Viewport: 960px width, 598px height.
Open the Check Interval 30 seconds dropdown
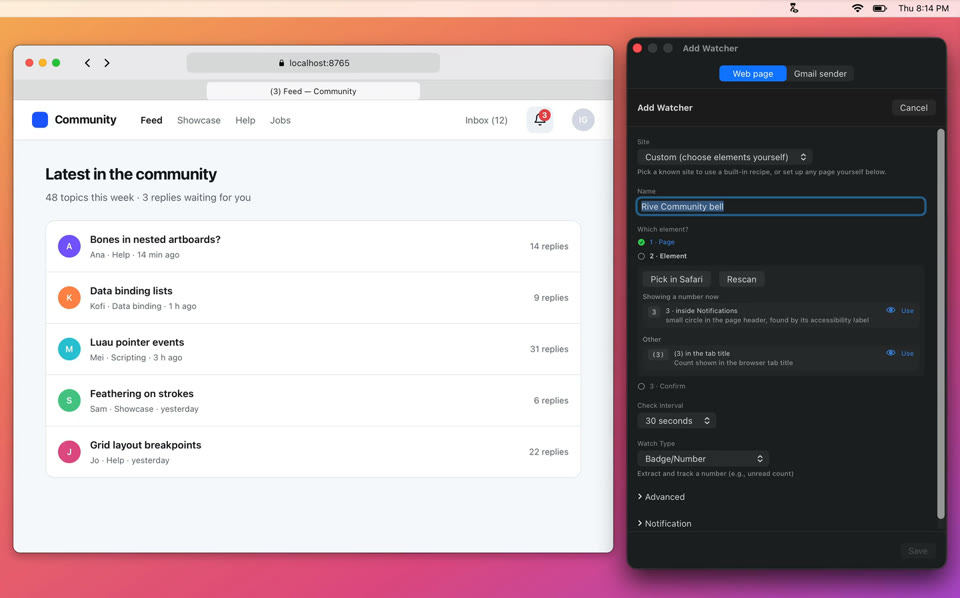click(x=677, y=421)
